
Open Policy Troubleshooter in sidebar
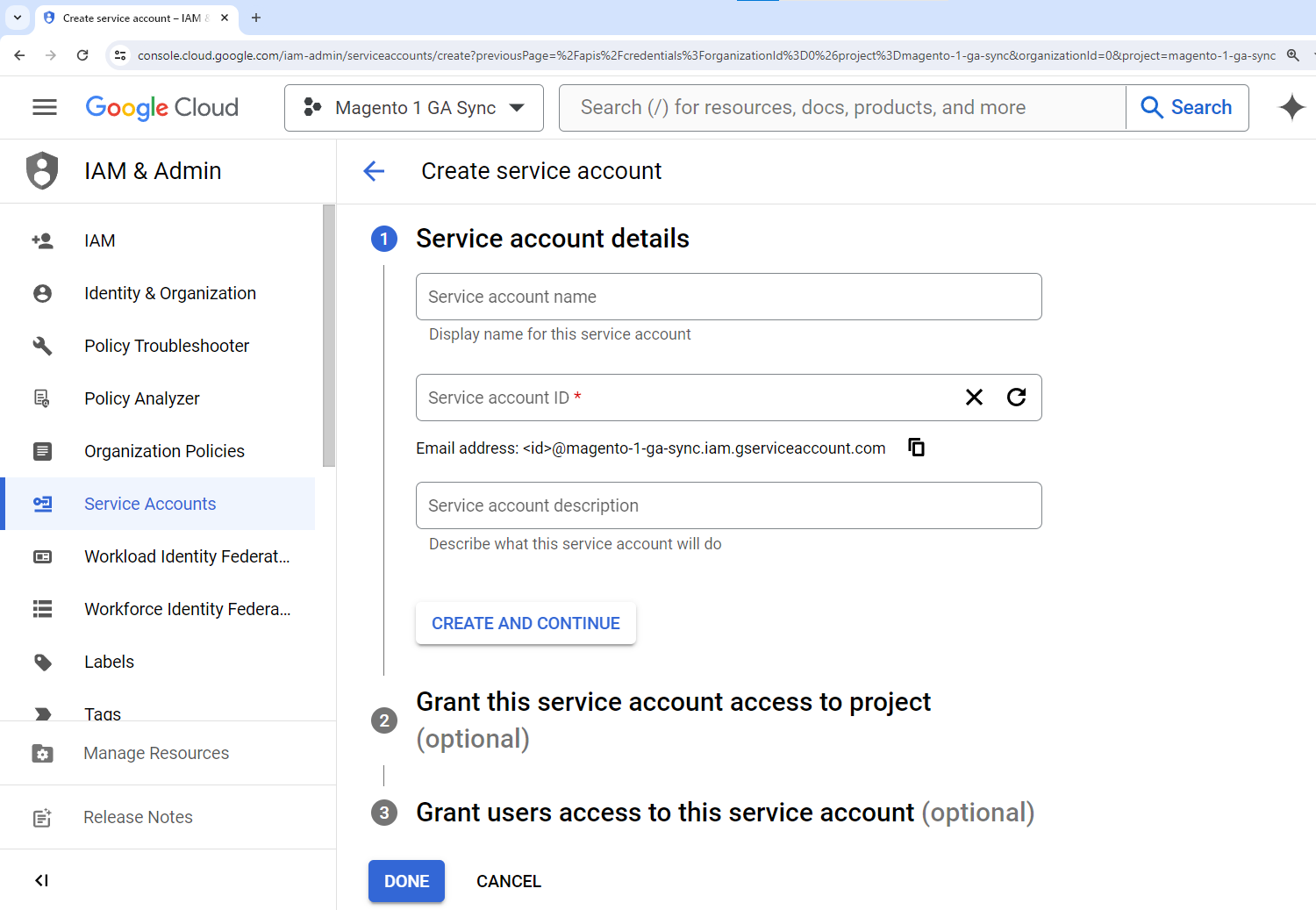[167, 346]
